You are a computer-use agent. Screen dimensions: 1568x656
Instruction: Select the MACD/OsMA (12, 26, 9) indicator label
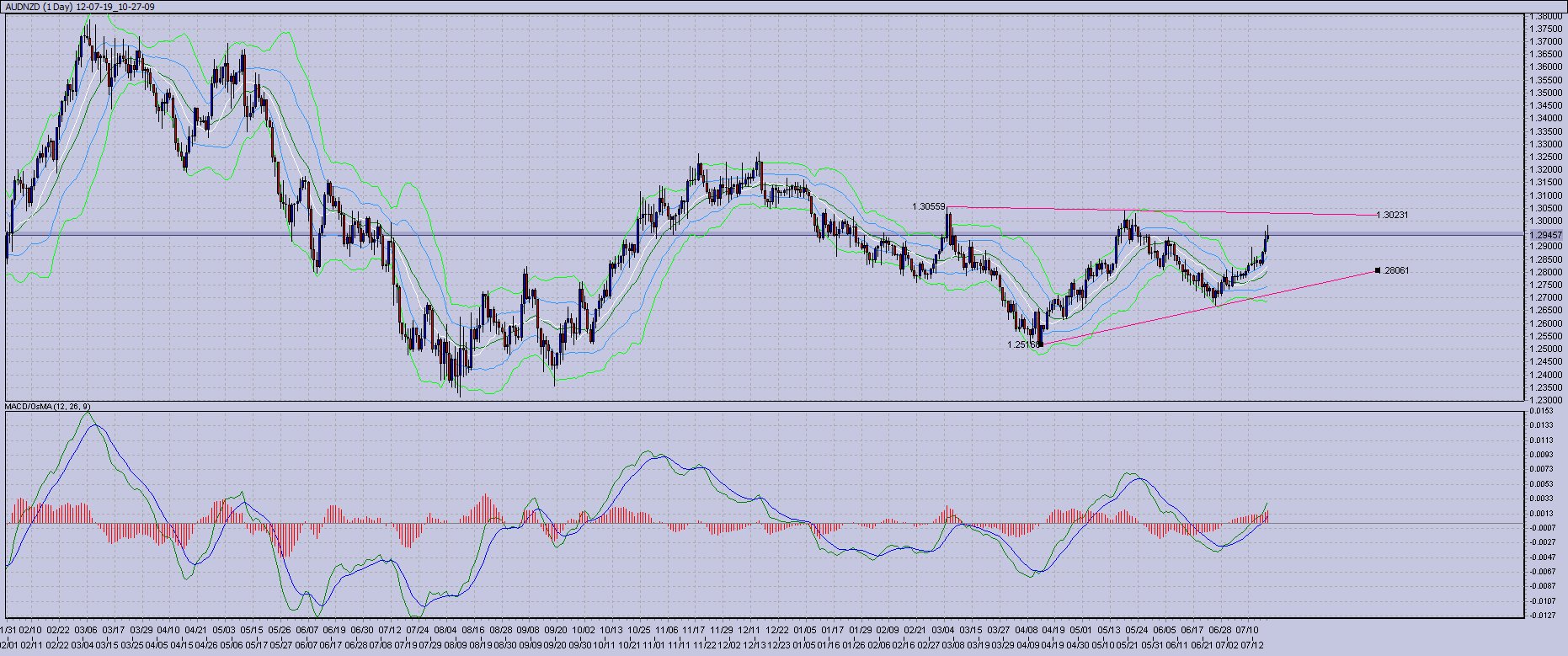(48, 407)
